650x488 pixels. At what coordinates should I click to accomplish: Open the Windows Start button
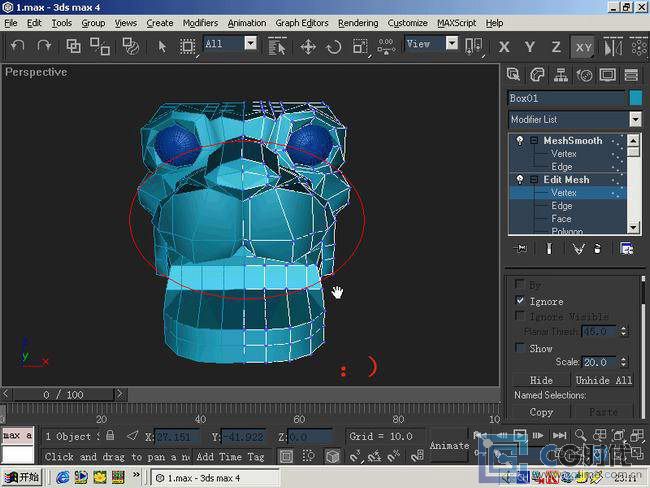pos(22,477)
